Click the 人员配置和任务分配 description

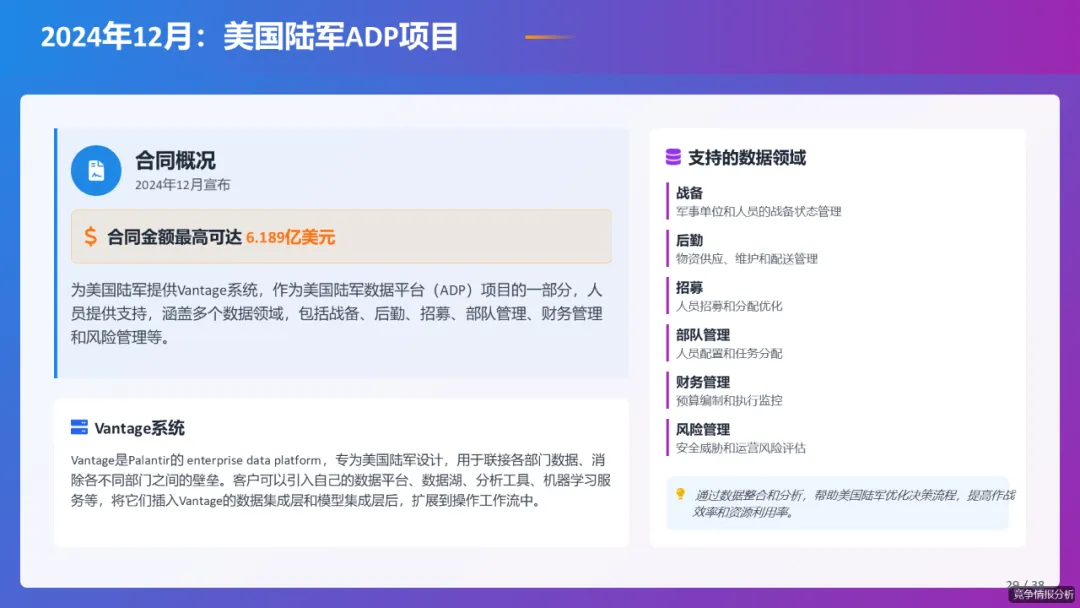click(729, 353)
